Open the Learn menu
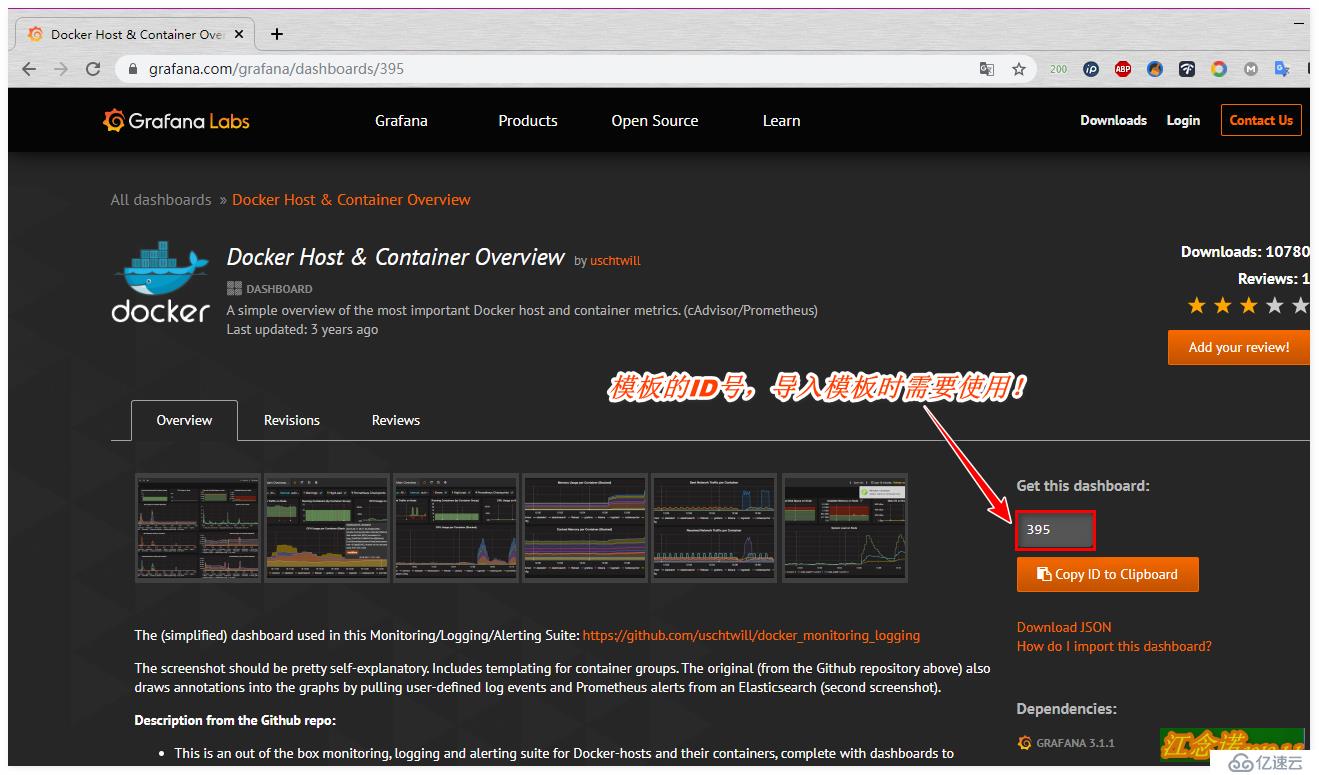 click(x=781, y=121)
